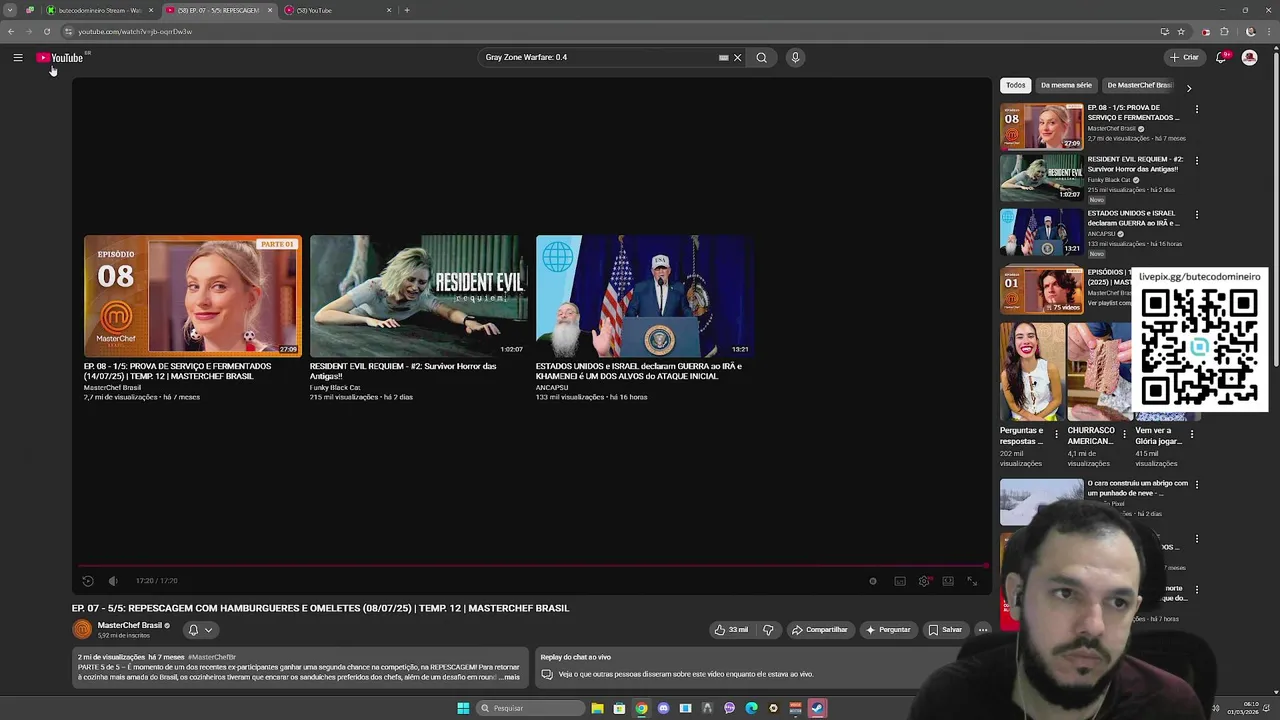Click the Compartilhar share button
The height and width of the screenshot is (720, 1280).
click(x=819, y=630)
